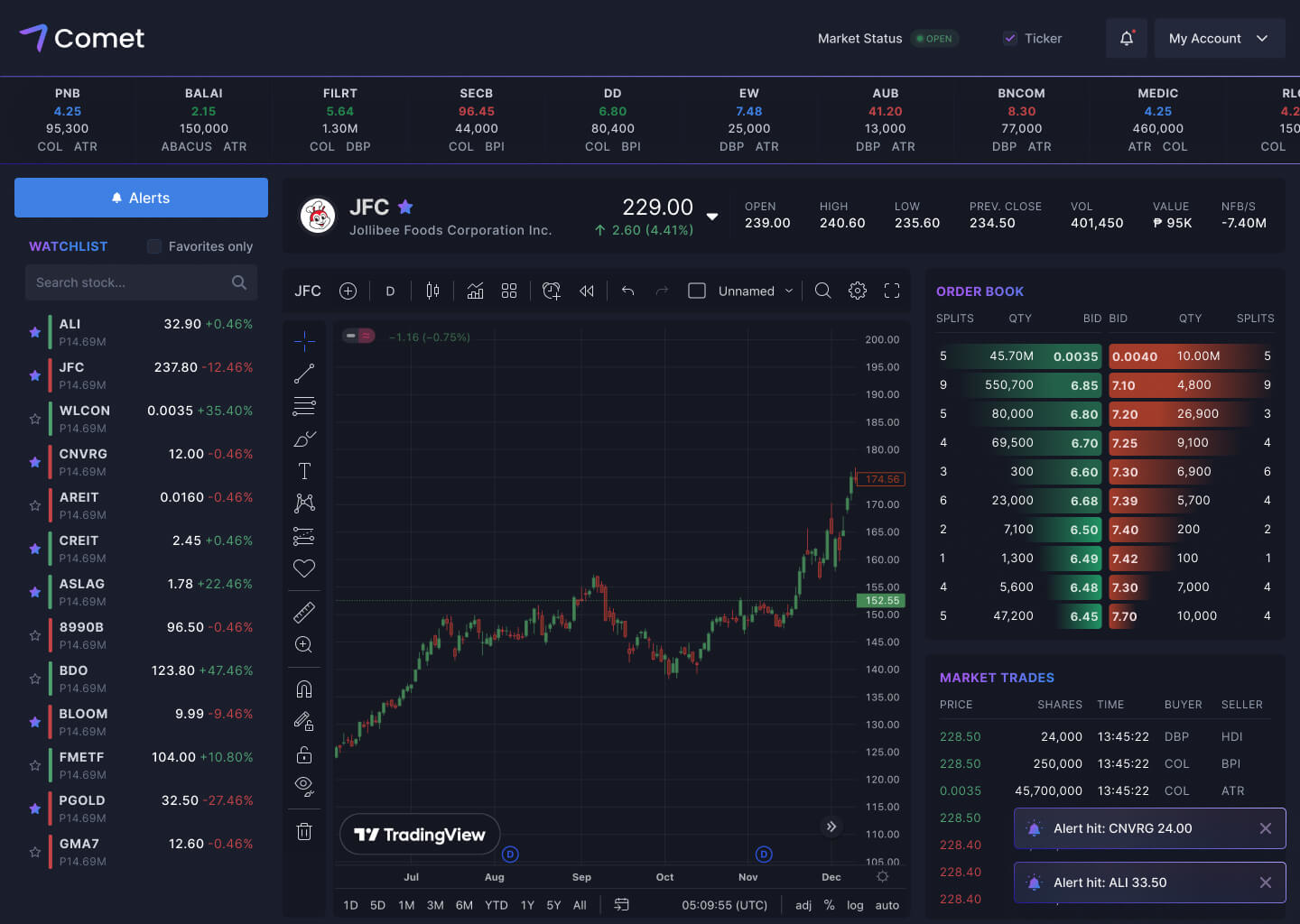Select the YTD time range
Image resolution: width=1300 pixels, height=924 pixels.
pos(497,905)
